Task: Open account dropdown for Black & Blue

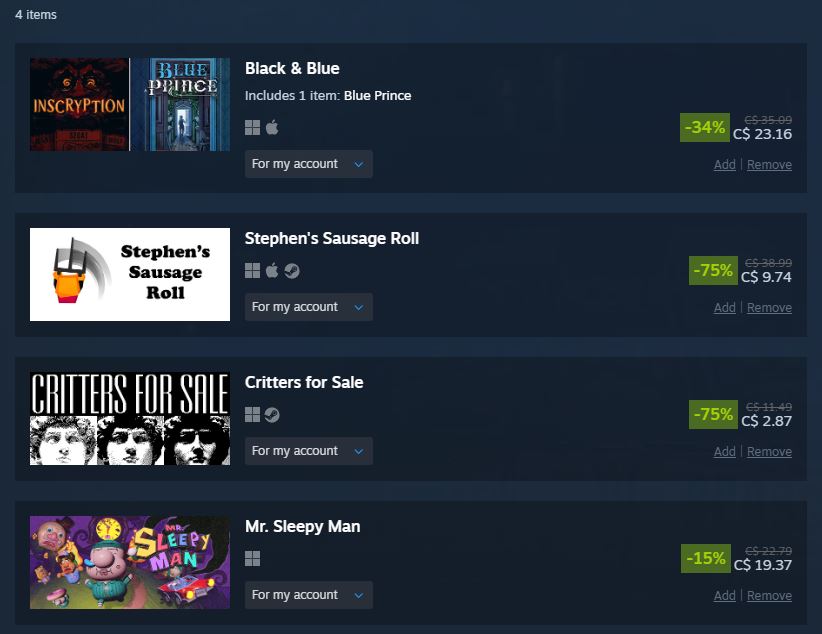Action: [x=309, y=164]
